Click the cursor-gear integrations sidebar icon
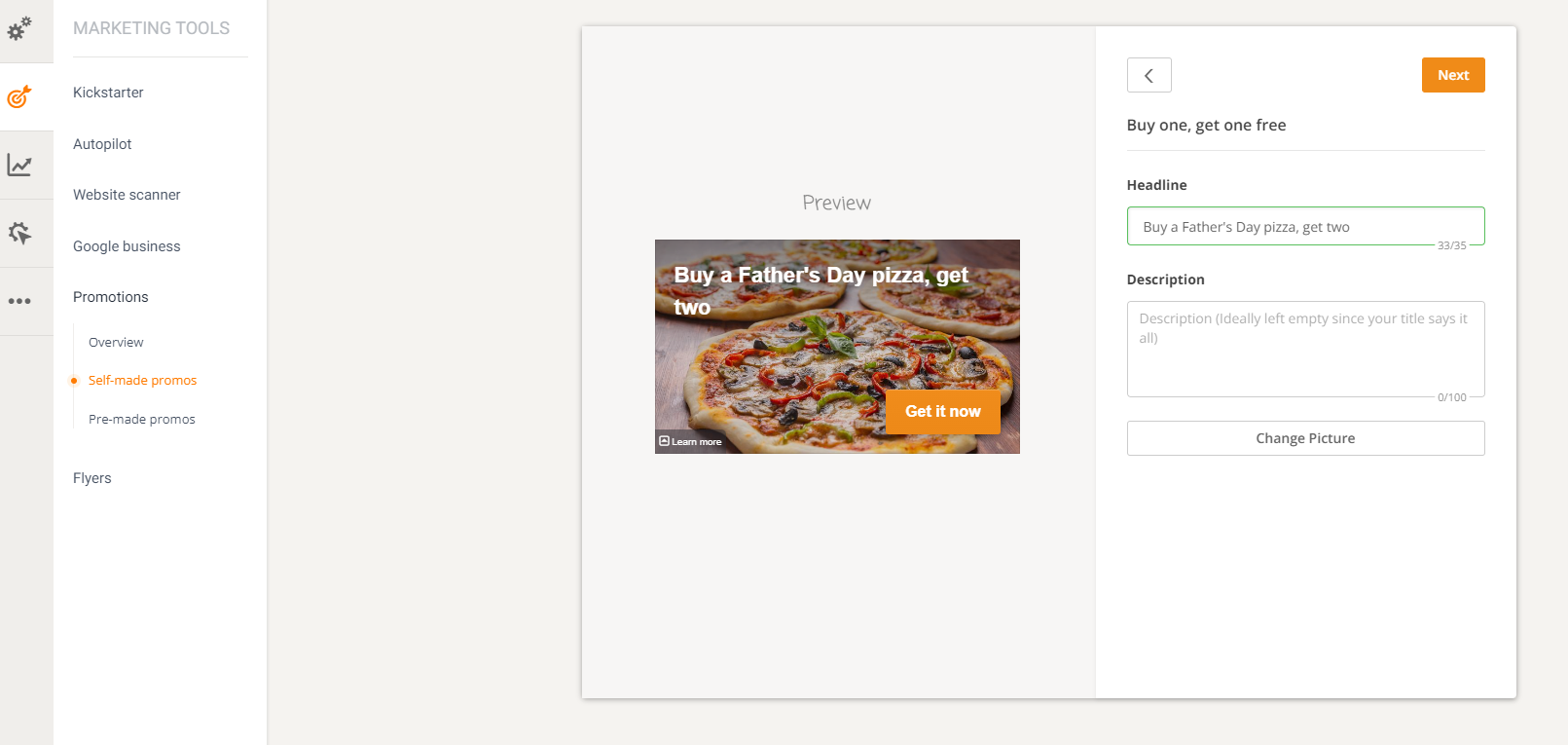 click(x=19, y=233)
